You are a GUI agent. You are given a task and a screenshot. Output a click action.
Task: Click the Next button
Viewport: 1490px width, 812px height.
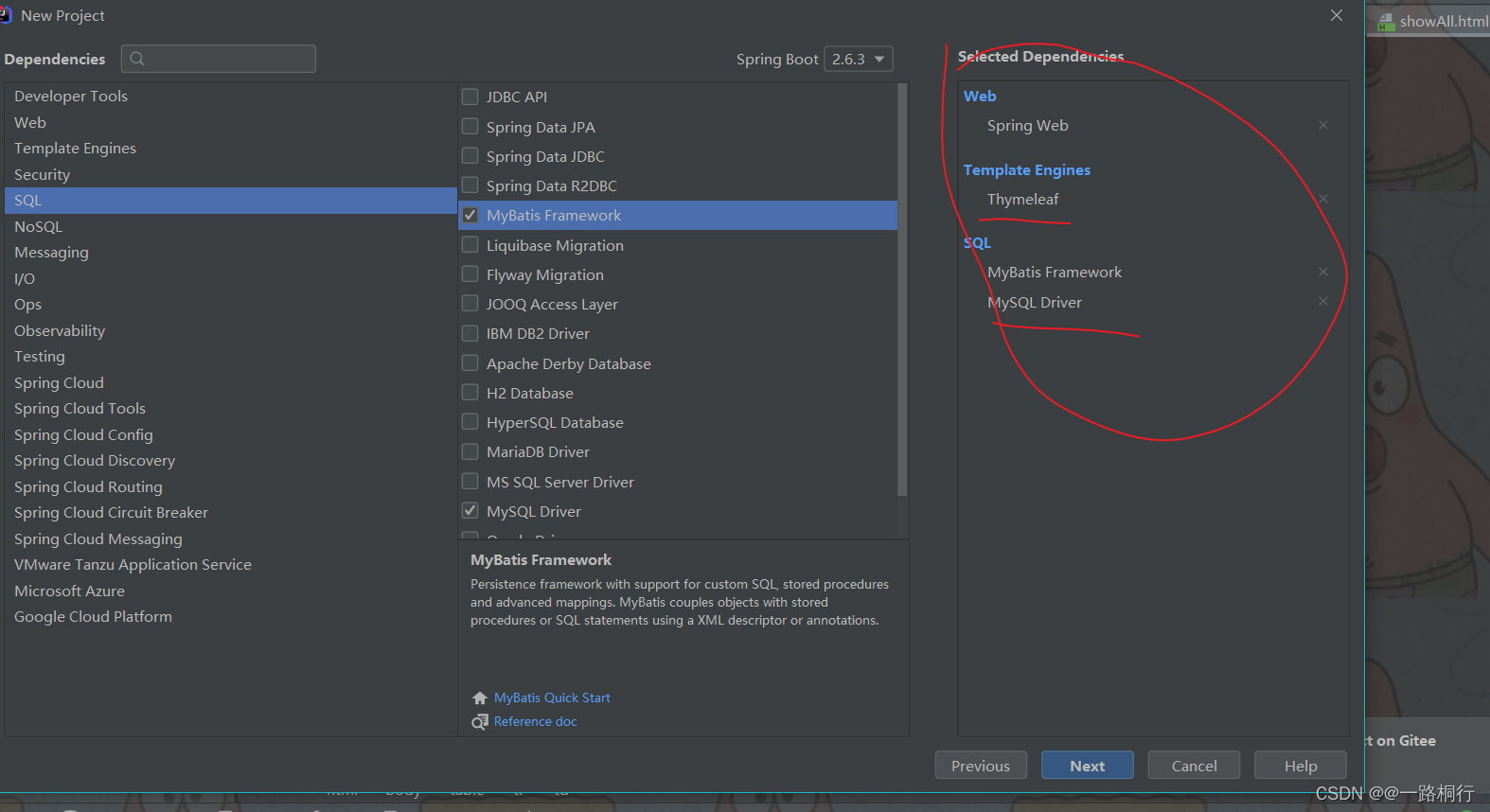tap(1087, 766)
